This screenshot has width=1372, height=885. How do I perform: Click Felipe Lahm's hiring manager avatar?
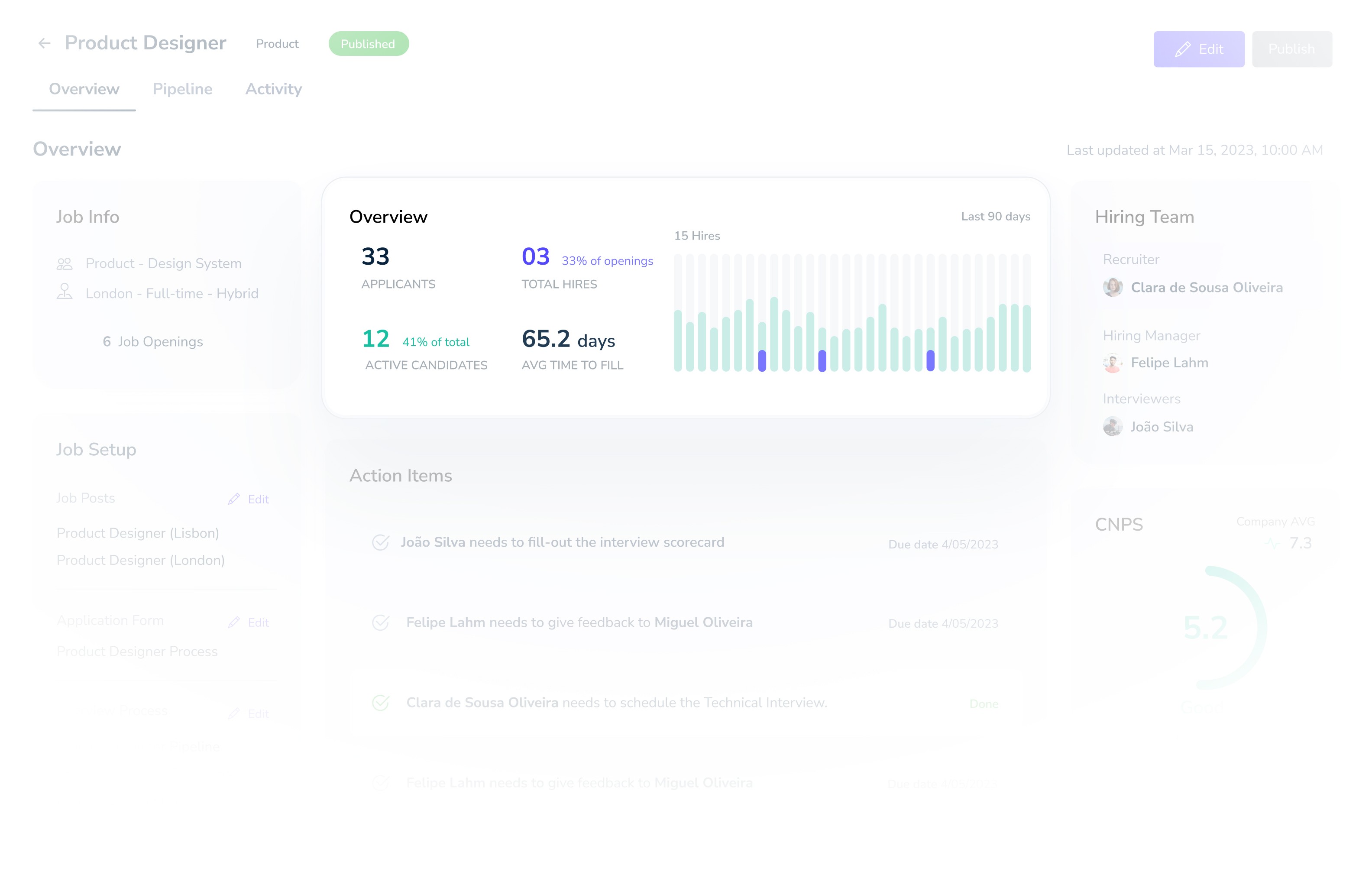[x=1112, y=363]
